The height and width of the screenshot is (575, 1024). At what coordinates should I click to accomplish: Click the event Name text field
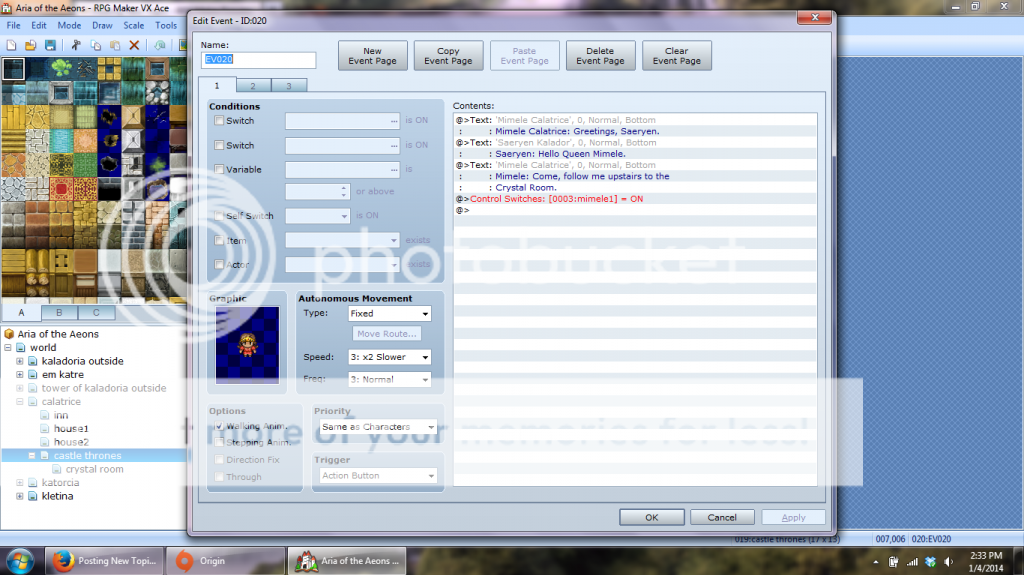point(258,60)
